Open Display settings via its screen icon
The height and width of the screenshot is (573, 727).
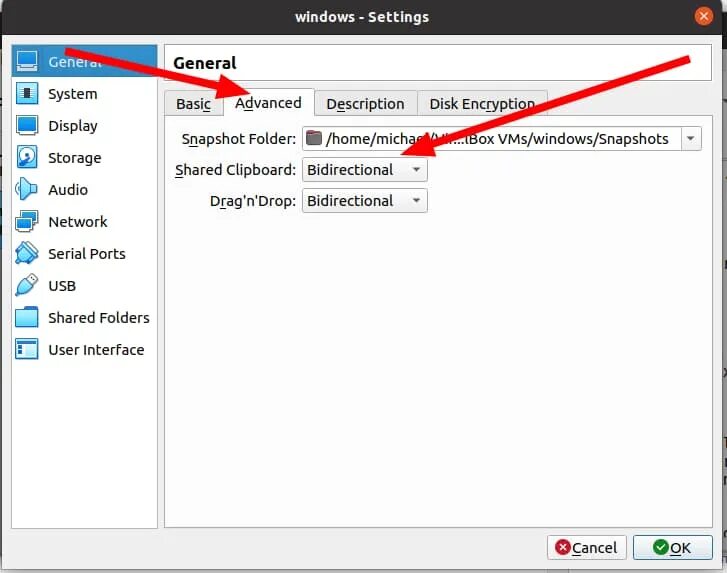28,126
